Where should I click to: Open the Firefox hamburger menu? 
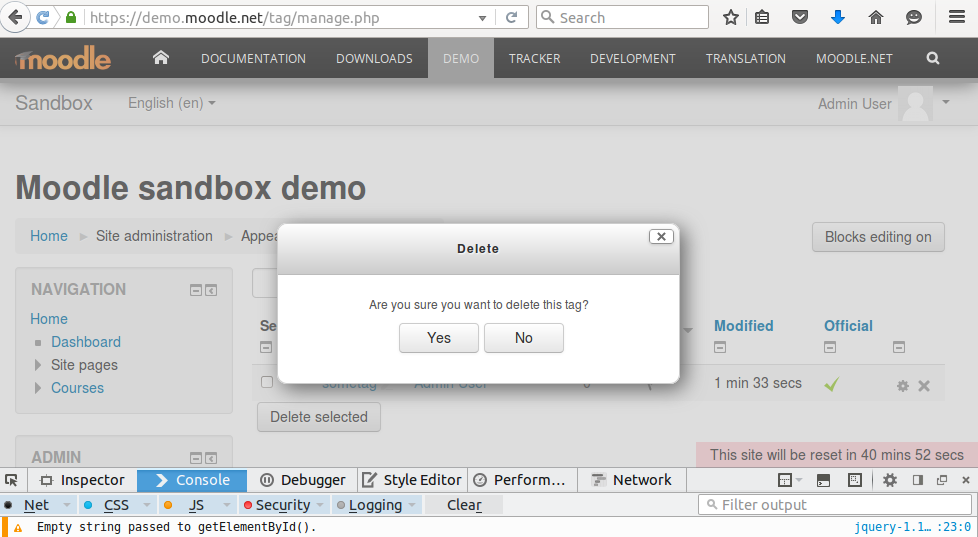point(957,17)
